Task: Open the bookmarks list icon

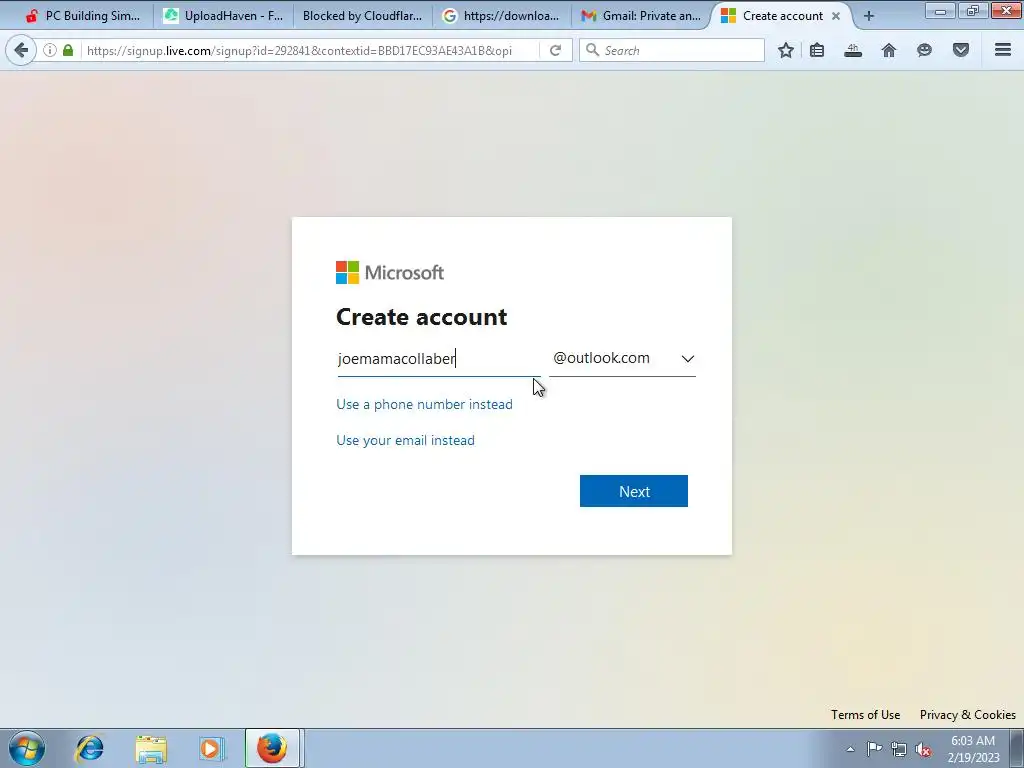Action: point(817,50)
